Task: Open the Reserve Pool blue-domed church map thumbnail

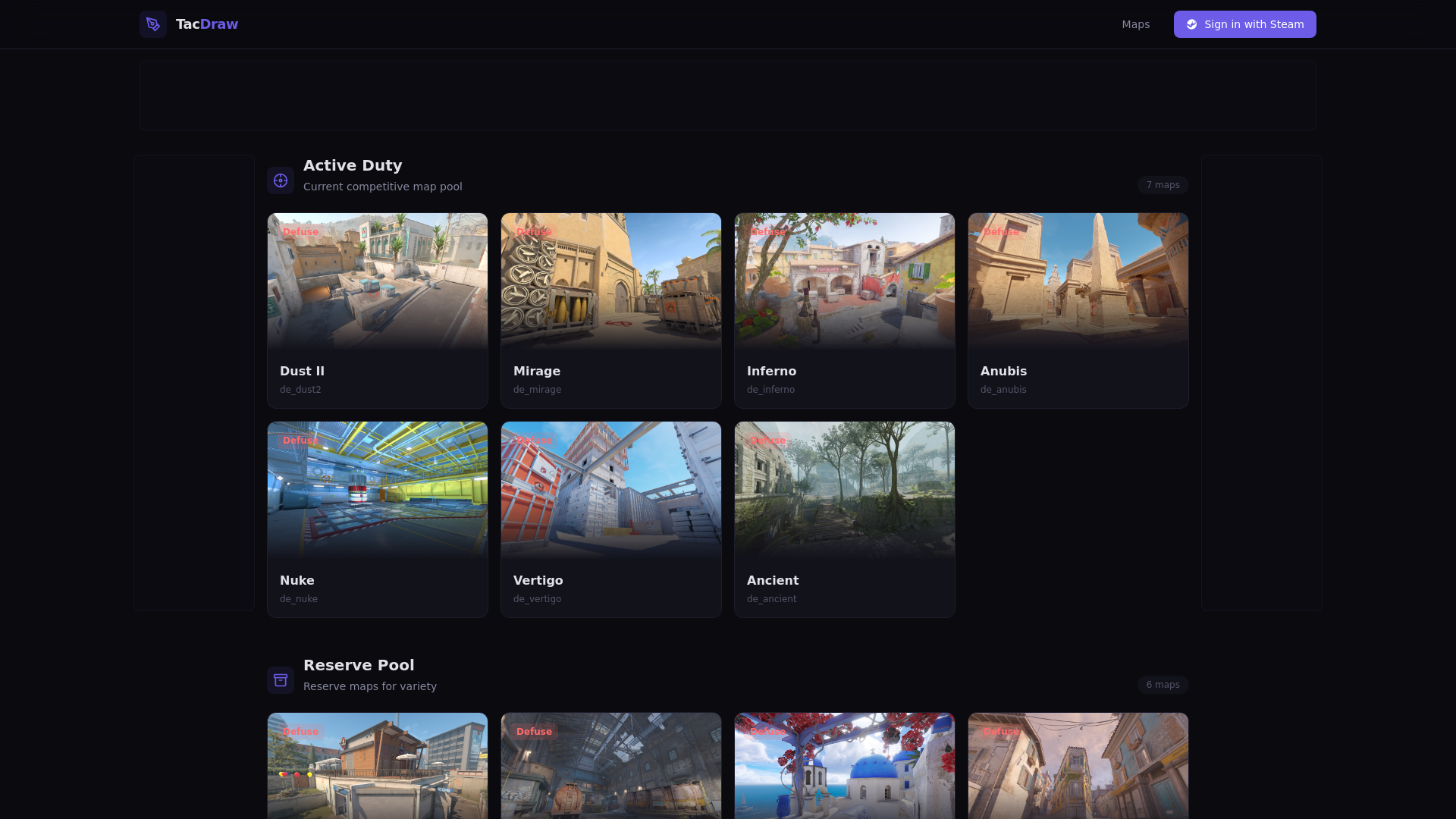Action: point(845,766)
